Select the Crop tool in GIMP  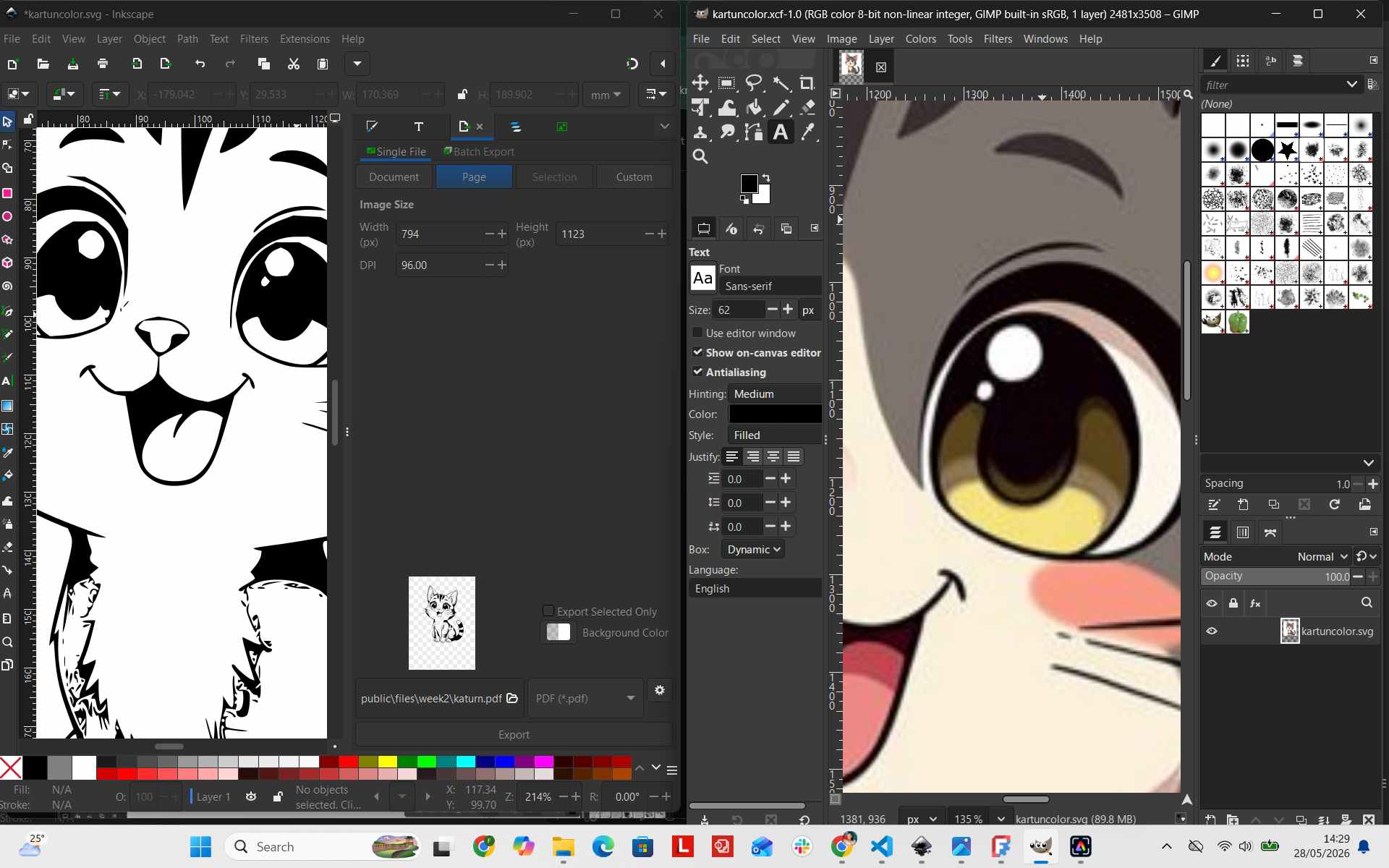tap(807, 83)
